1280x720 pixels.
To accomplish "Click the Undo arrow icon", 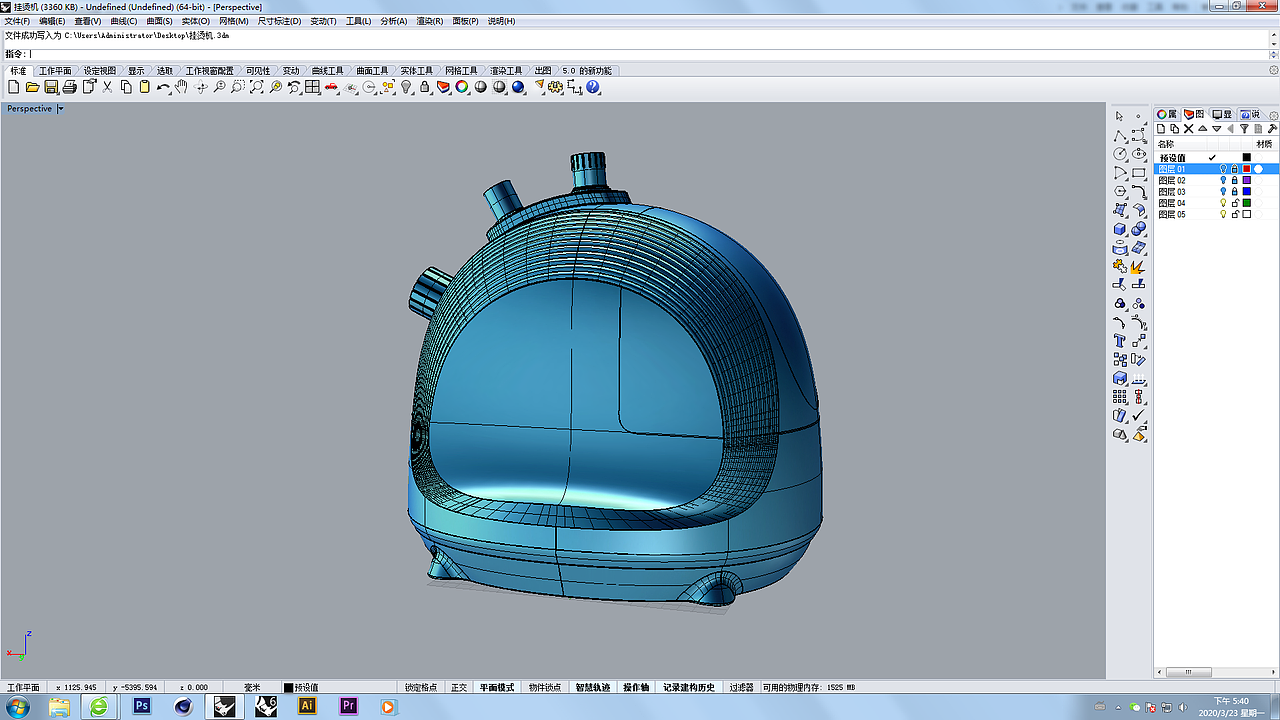I will point(162,88).
